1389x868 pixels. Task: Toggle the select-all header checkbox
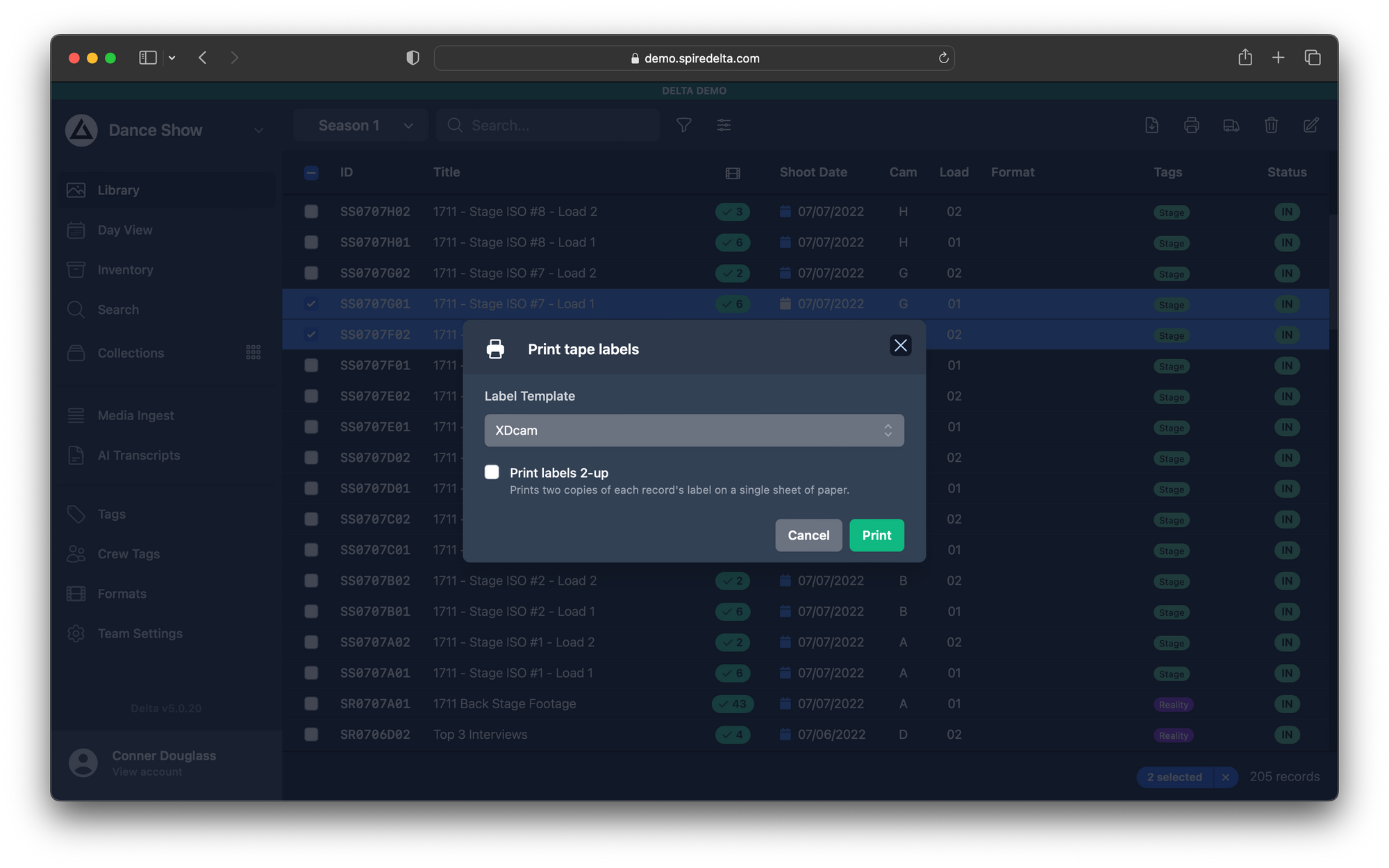click(x=311, y=173)
